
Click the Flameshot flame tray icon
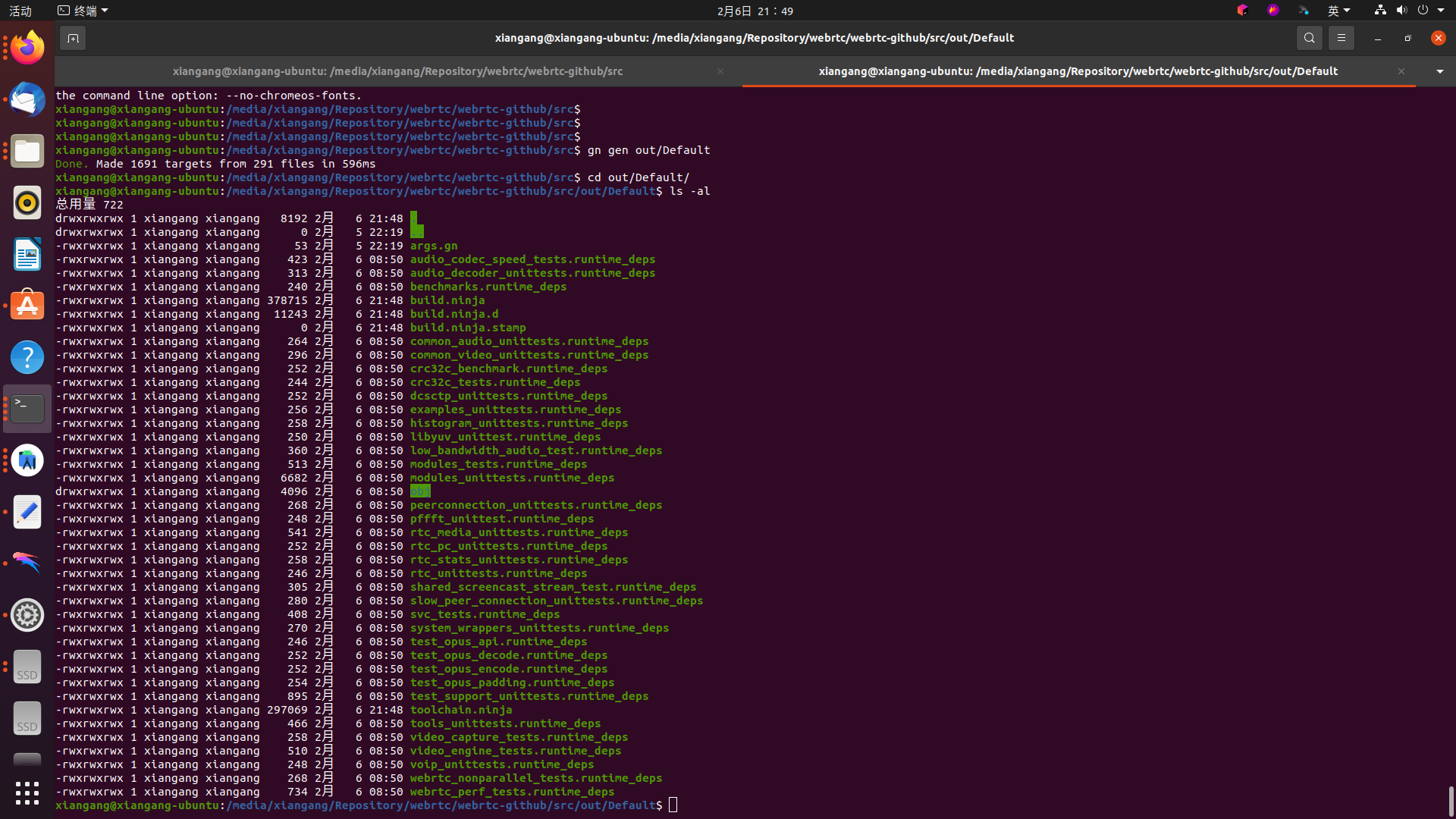click(x=1273, y=11)
